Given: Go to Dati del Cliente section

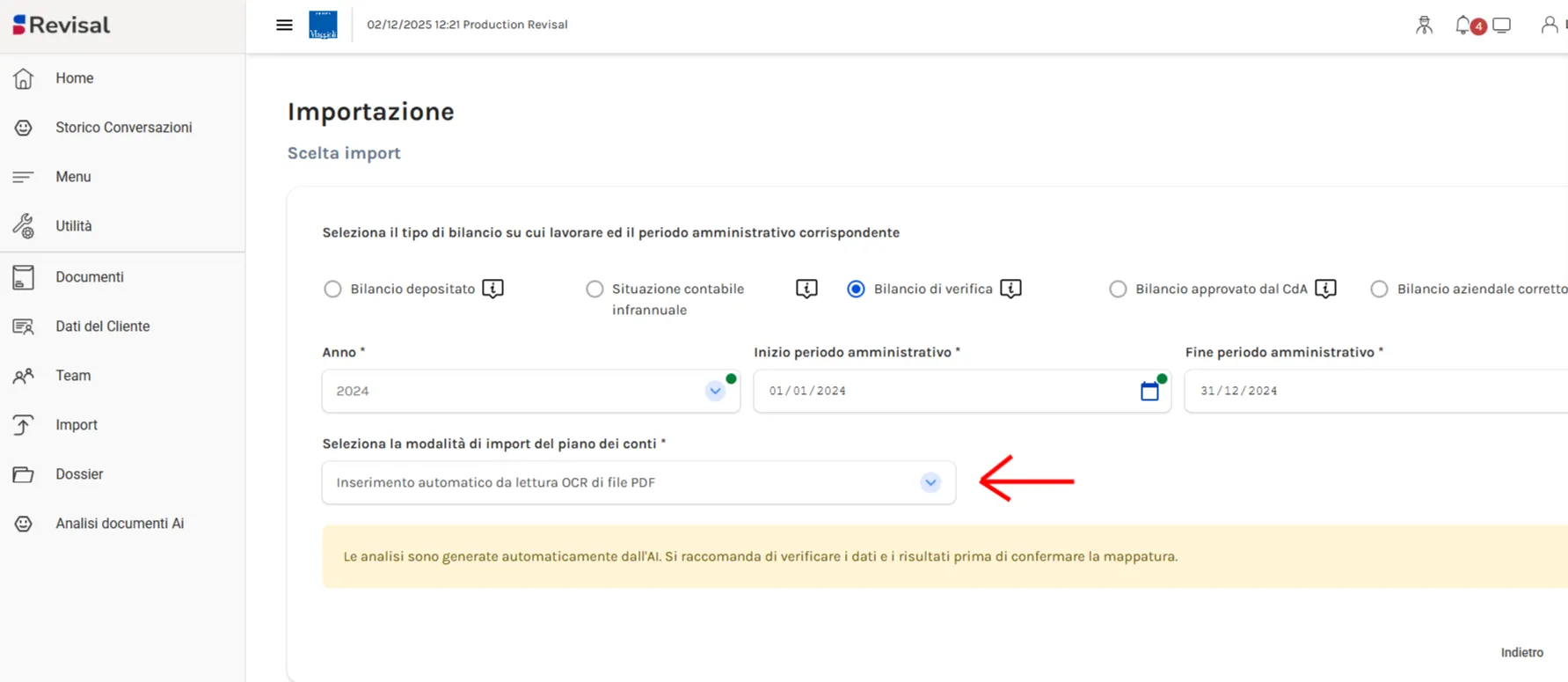Looking at the screenshot, I should pos(102,326).
